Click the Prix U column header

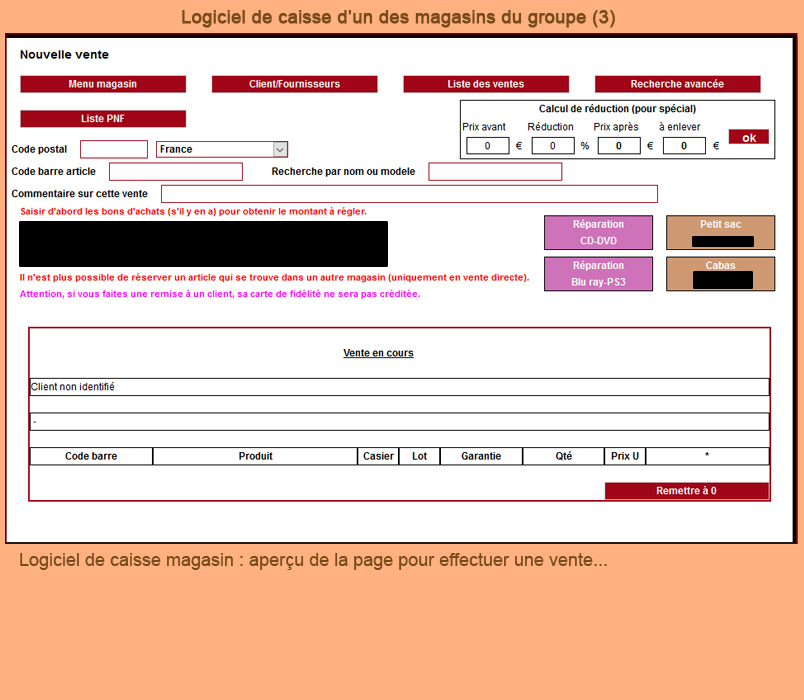click(625, 456)
